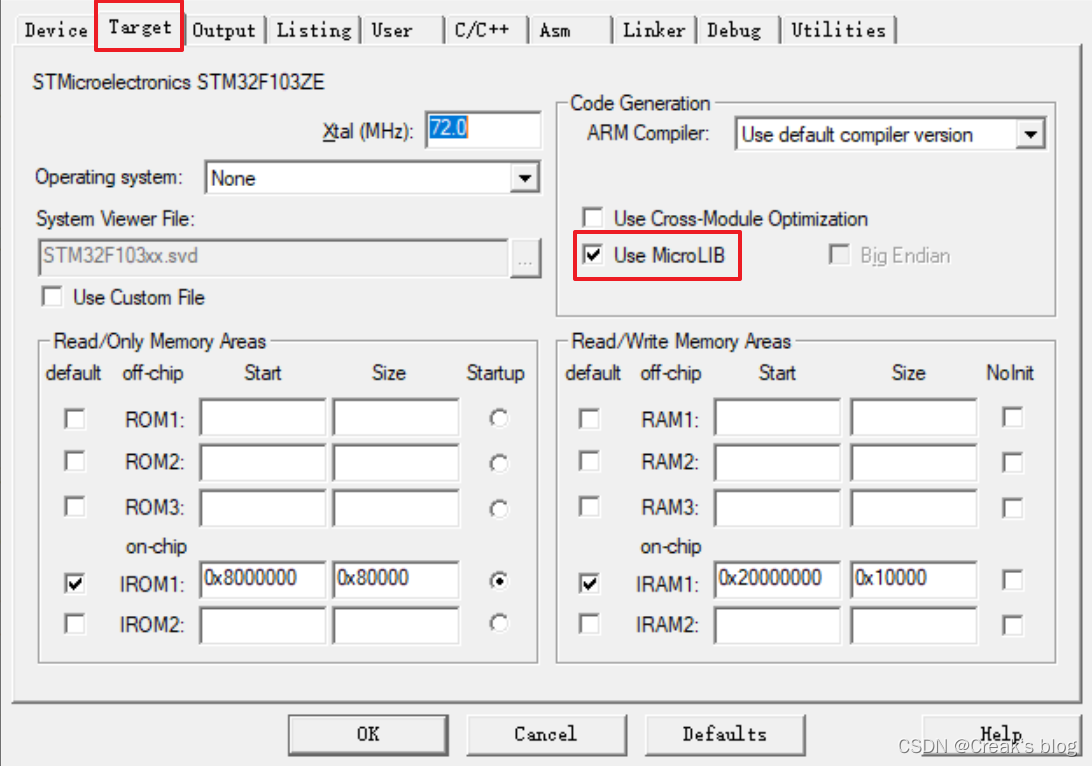Open the Linker tab
Image resolution: width=1092 pixels, height=766 pixels.
click(653, 30)
